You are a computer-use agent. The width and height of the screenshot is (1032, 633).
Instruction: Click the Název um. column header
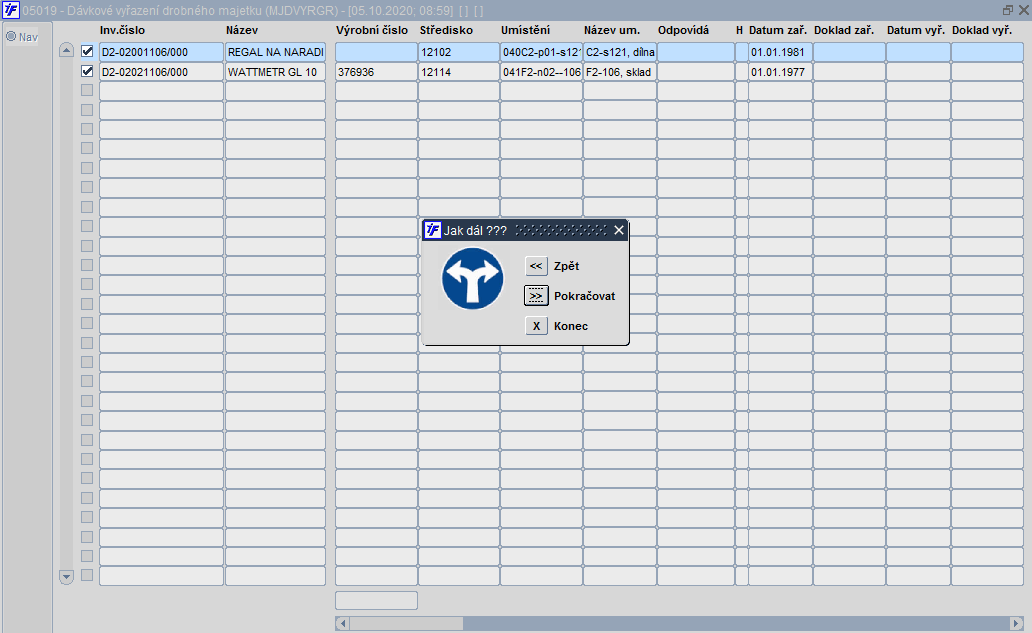click(612, 30)
